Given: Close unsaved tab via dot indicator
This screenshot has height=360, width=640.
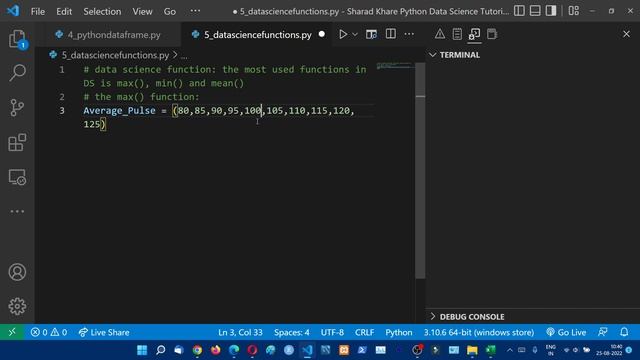Looking at the screenshot, I should [322, 34].
